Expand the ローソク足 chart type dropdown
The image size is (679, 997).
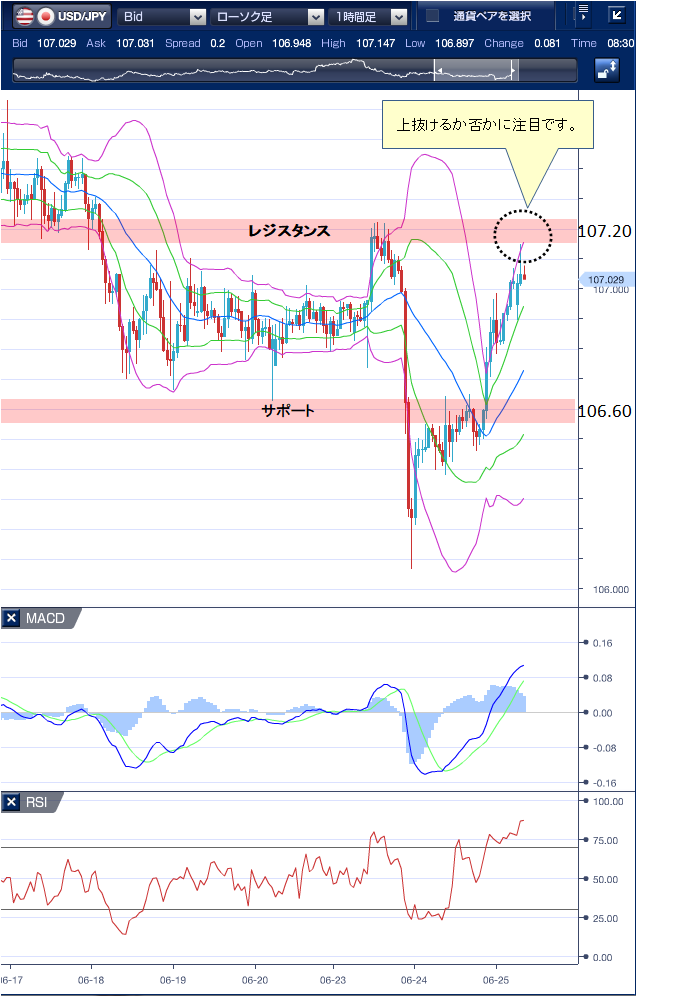[266, 16]
